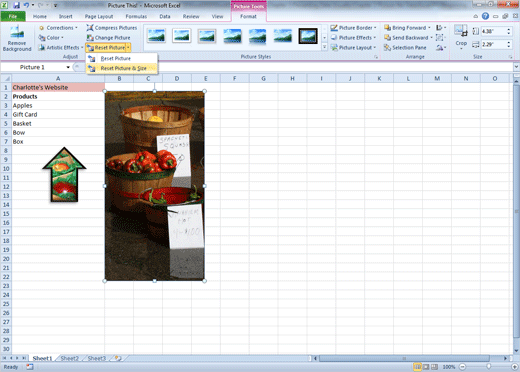Expand the Picture Styles gallery More arrow
This screenshot has width=520, height=372.
pos(324,48)
